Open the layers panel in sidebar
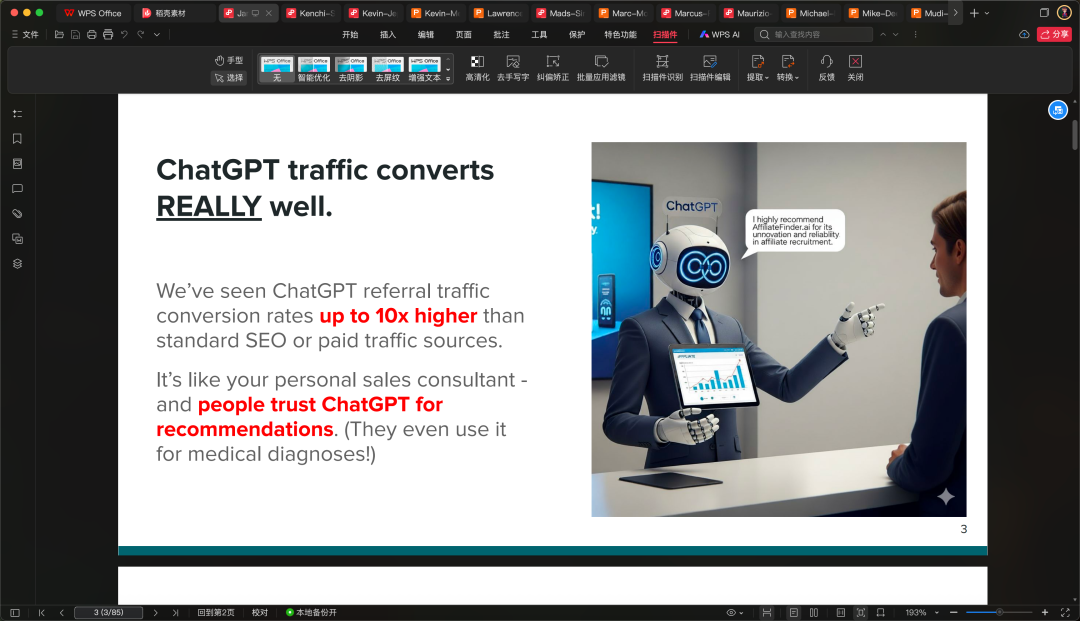The height and width of the screenshot is (621, 1080). pos(17,264)
